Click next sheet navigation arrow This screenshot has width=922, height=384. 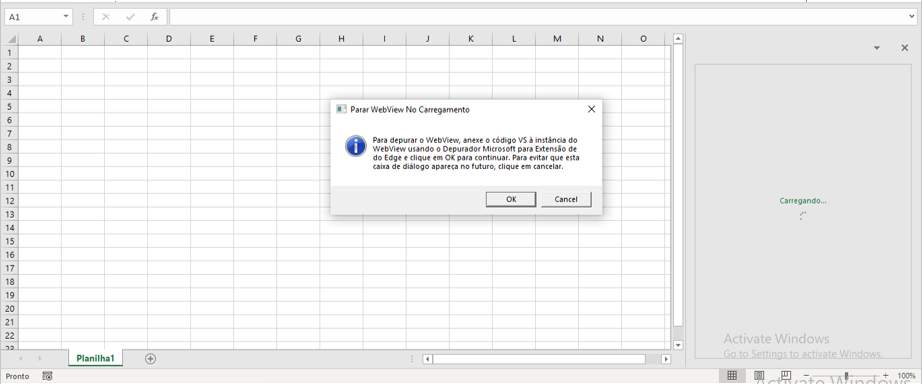40,358
